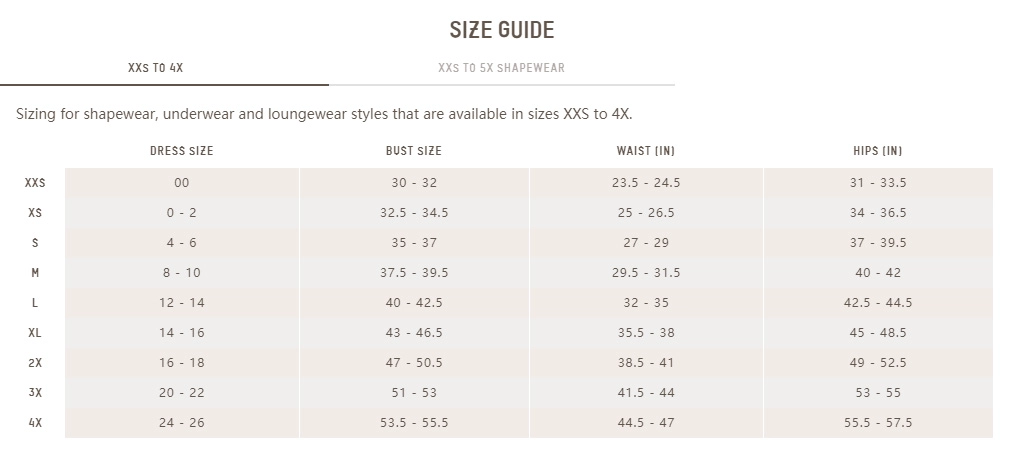Select the XS size row label

(x=35, y=213)
